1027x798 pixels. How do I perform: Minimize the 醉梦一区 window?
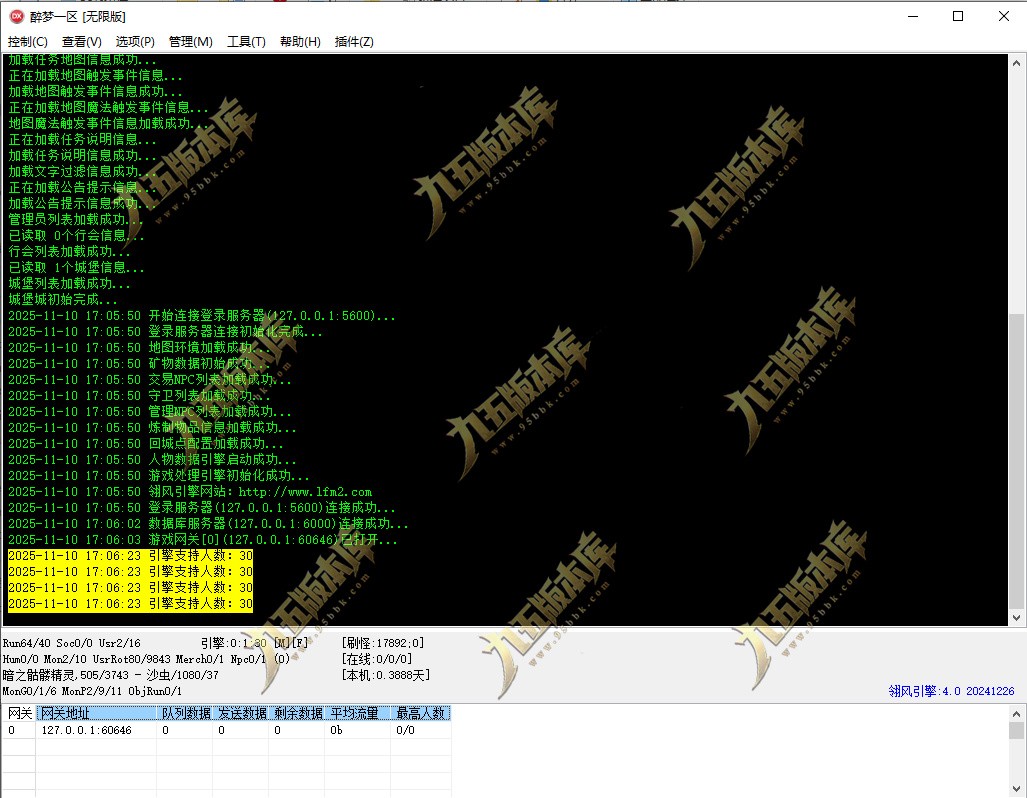(912, 16)
